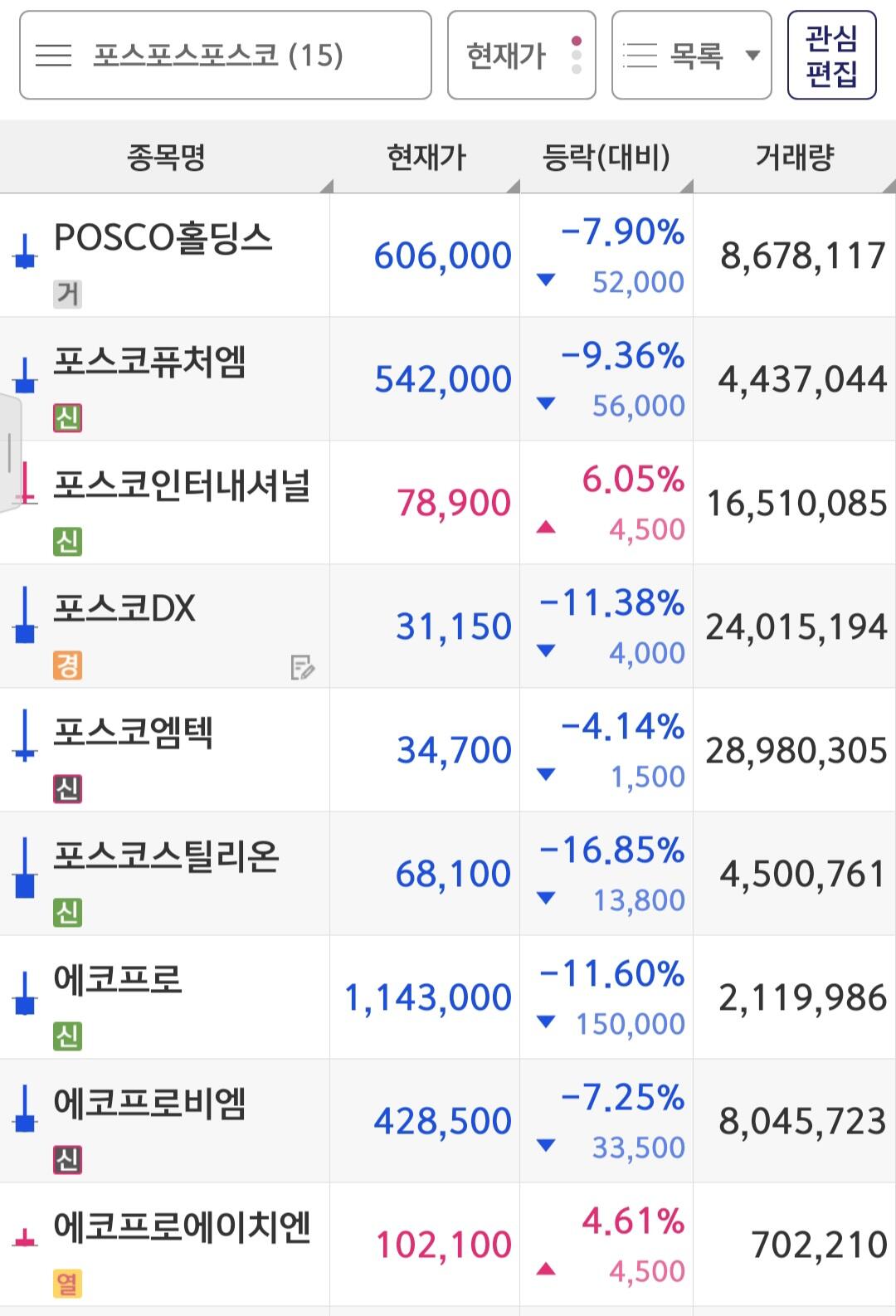Tap orange 경 badge under 포스코DX

point(67,665)
